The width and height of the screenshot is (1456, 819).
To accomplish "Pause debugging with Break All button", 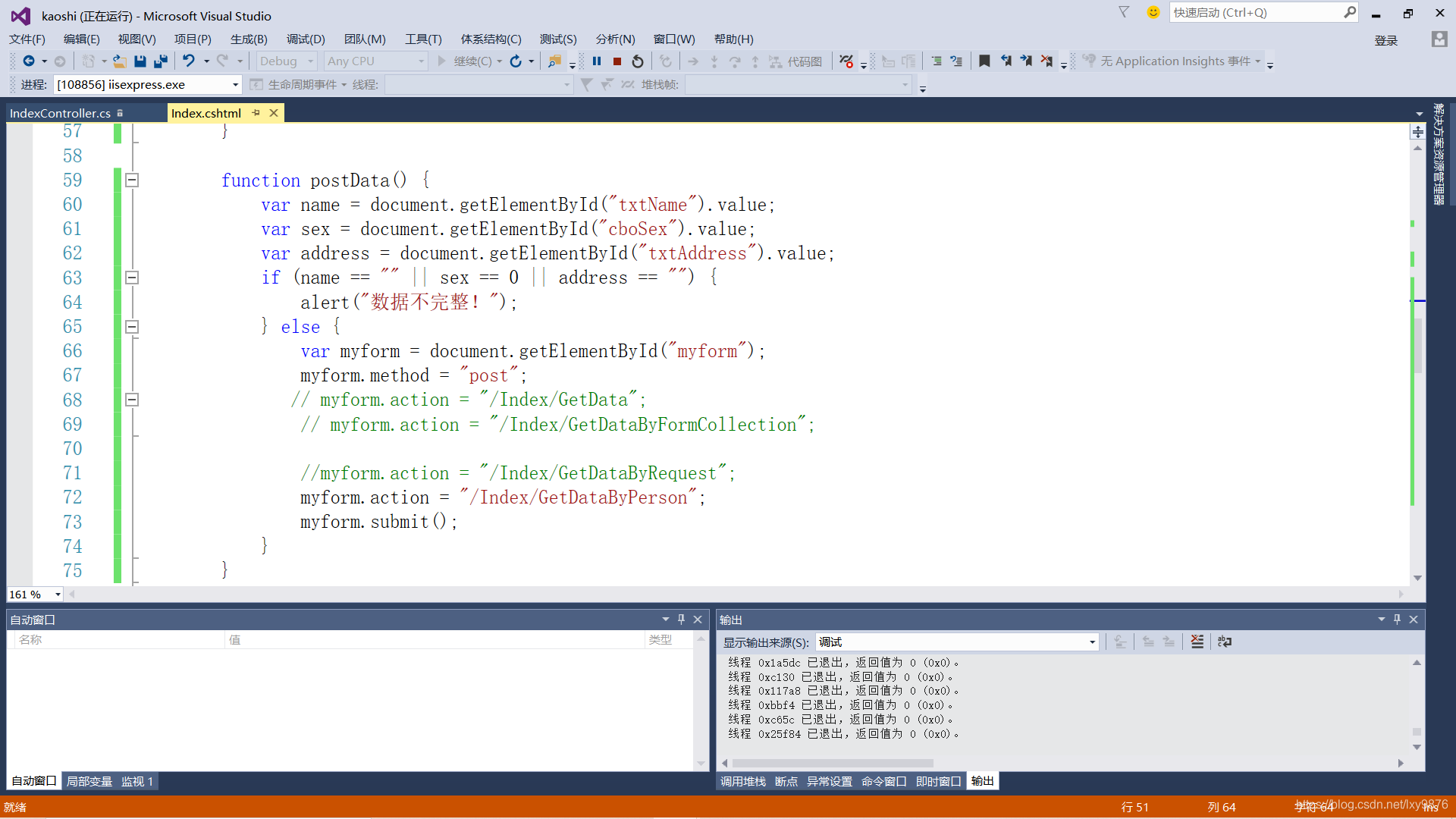I will [x=597, y=61].
